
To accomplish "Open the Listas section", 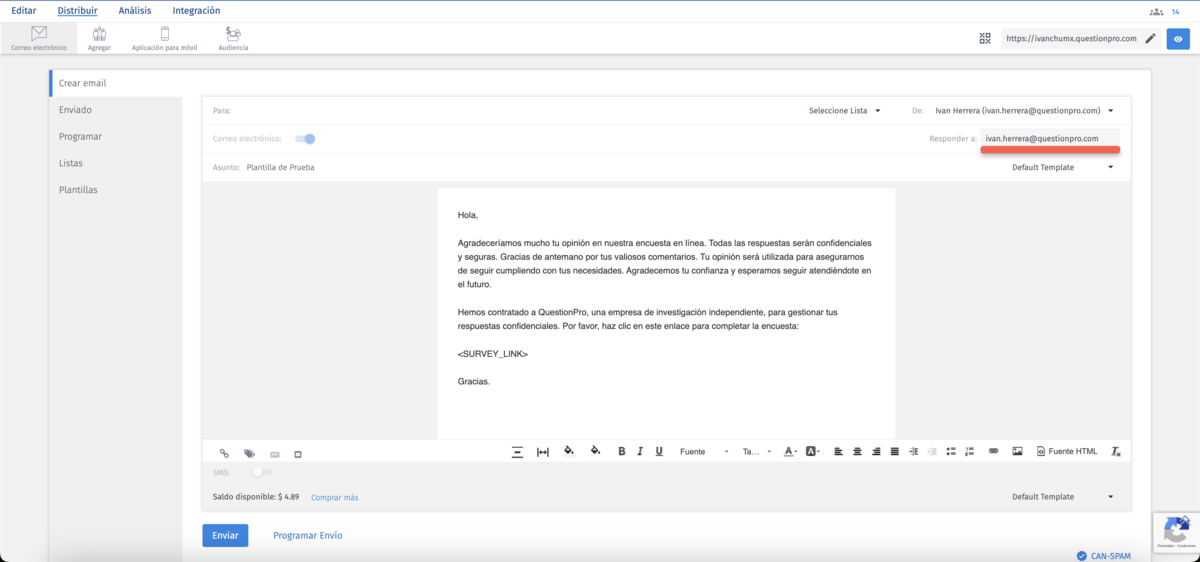I will 71,163.
